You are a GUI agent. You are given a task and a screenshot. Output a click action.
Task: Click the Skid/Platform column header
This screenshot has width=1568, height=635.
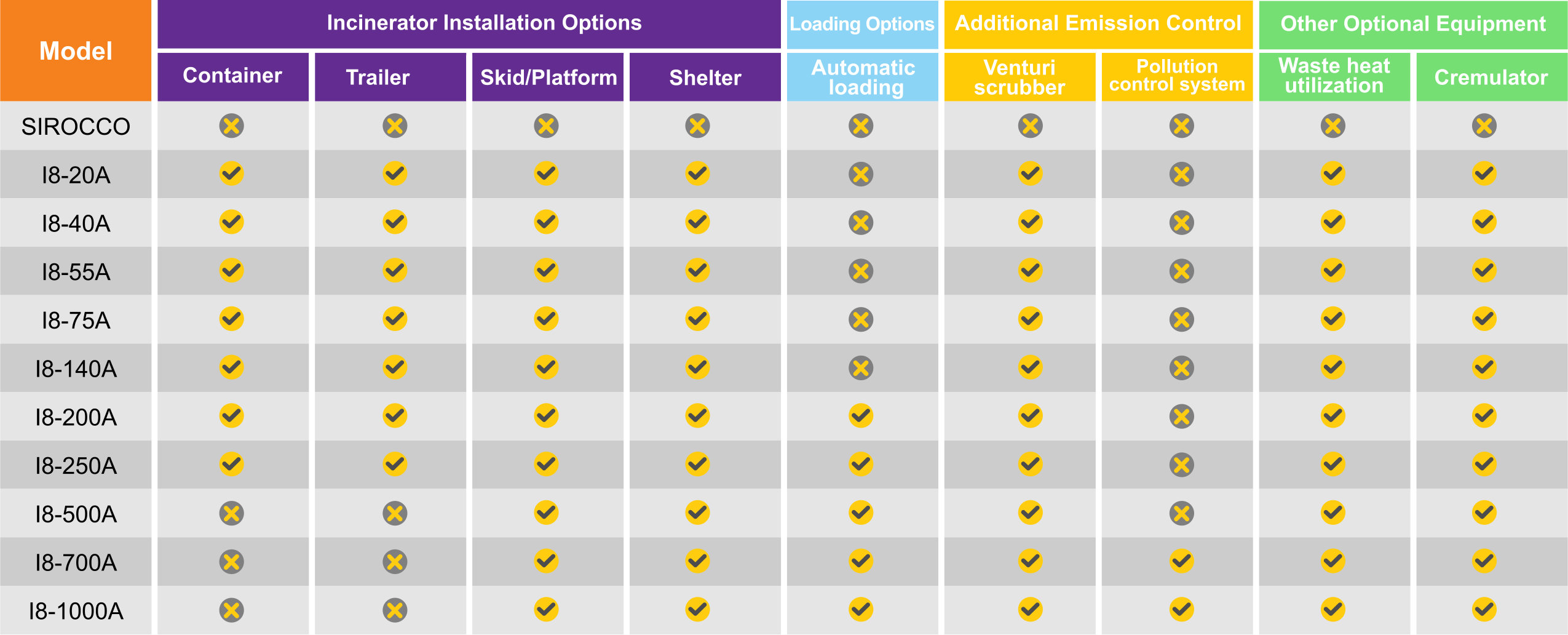pyautogui.click(x=548, y=78)
